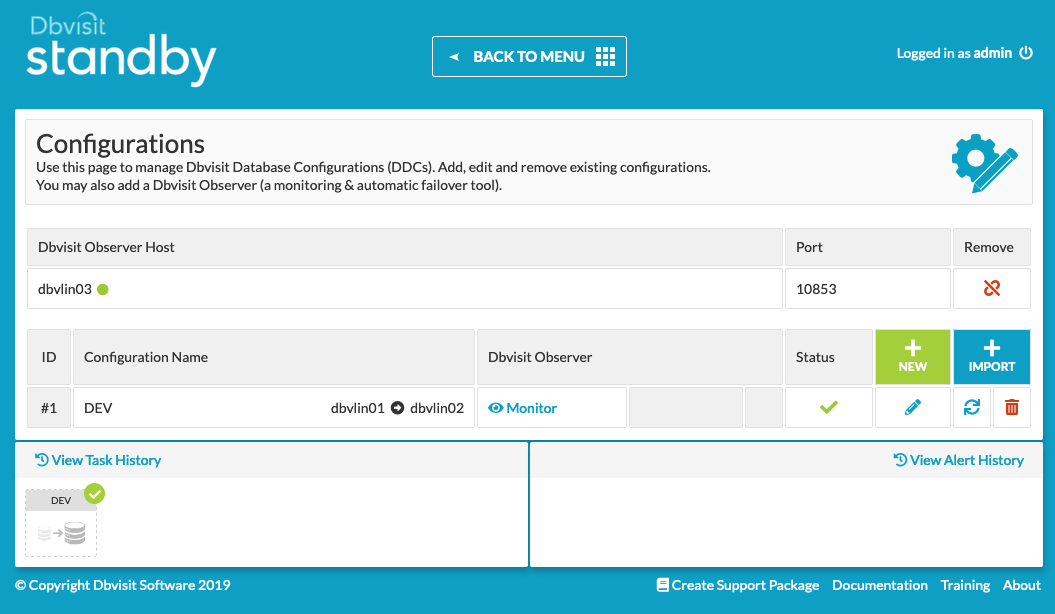Click the Remove column header
The image size is (1055, 614).
coord(992,247)
